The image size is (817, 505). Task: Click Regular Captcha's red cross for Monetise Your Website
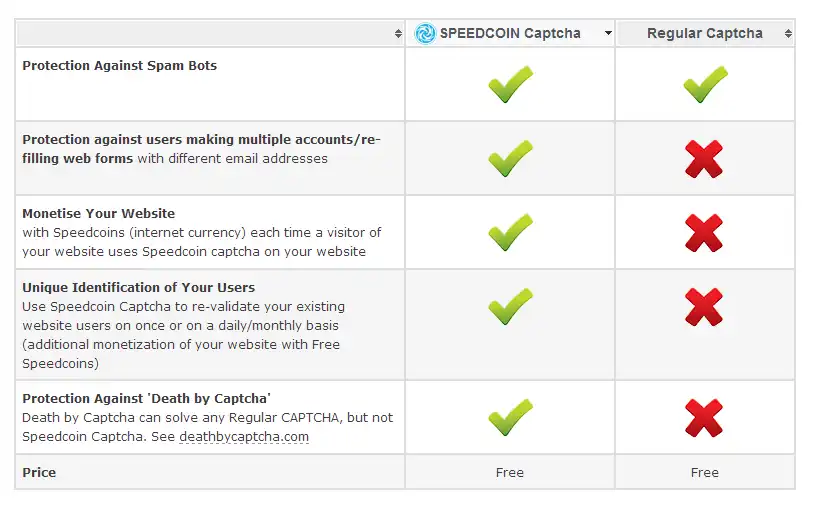(x=705, y=232)
